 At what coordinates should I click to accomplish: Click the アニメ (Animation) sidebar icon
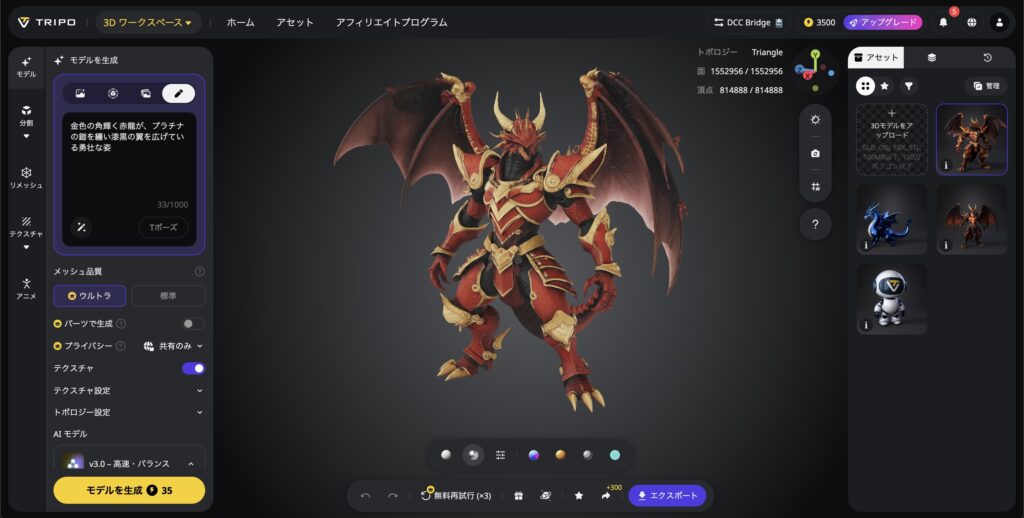tap(25, 289)
